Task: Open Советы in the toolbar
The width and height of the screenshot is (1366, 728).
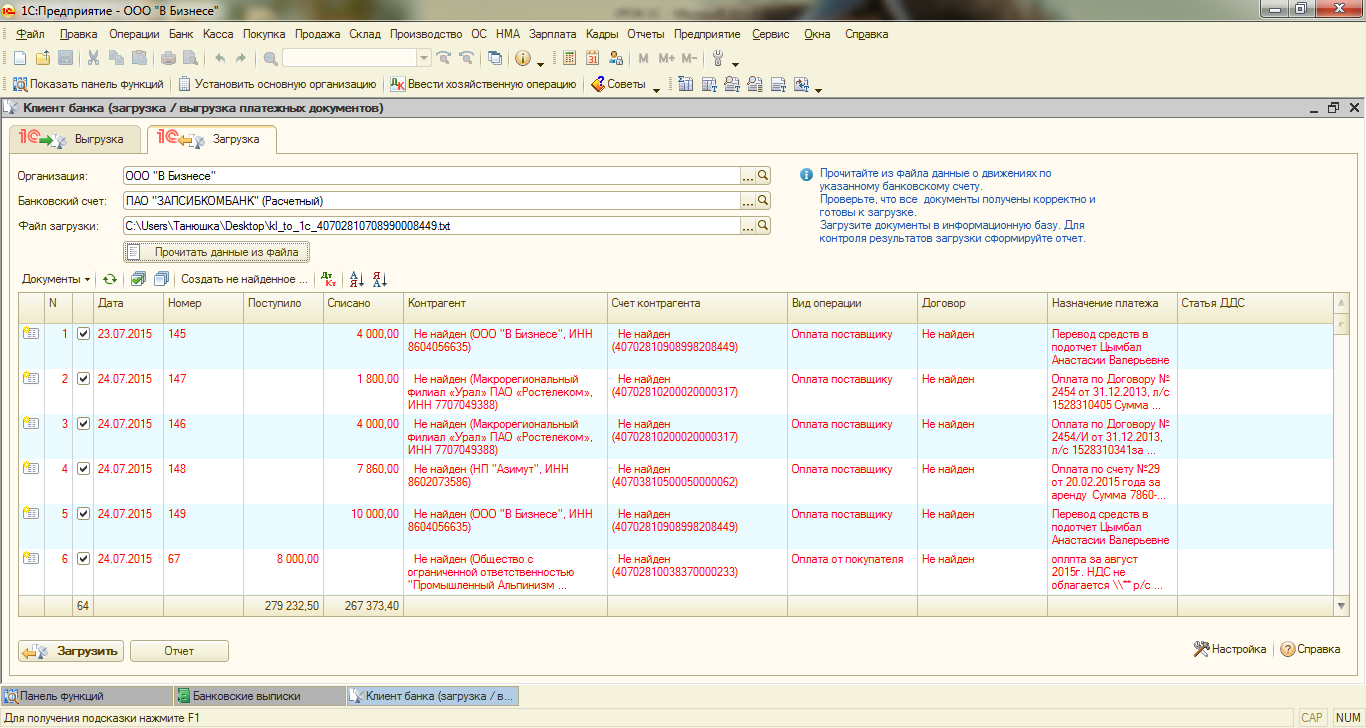Action: pyautogui.click(x=618, y=85)
